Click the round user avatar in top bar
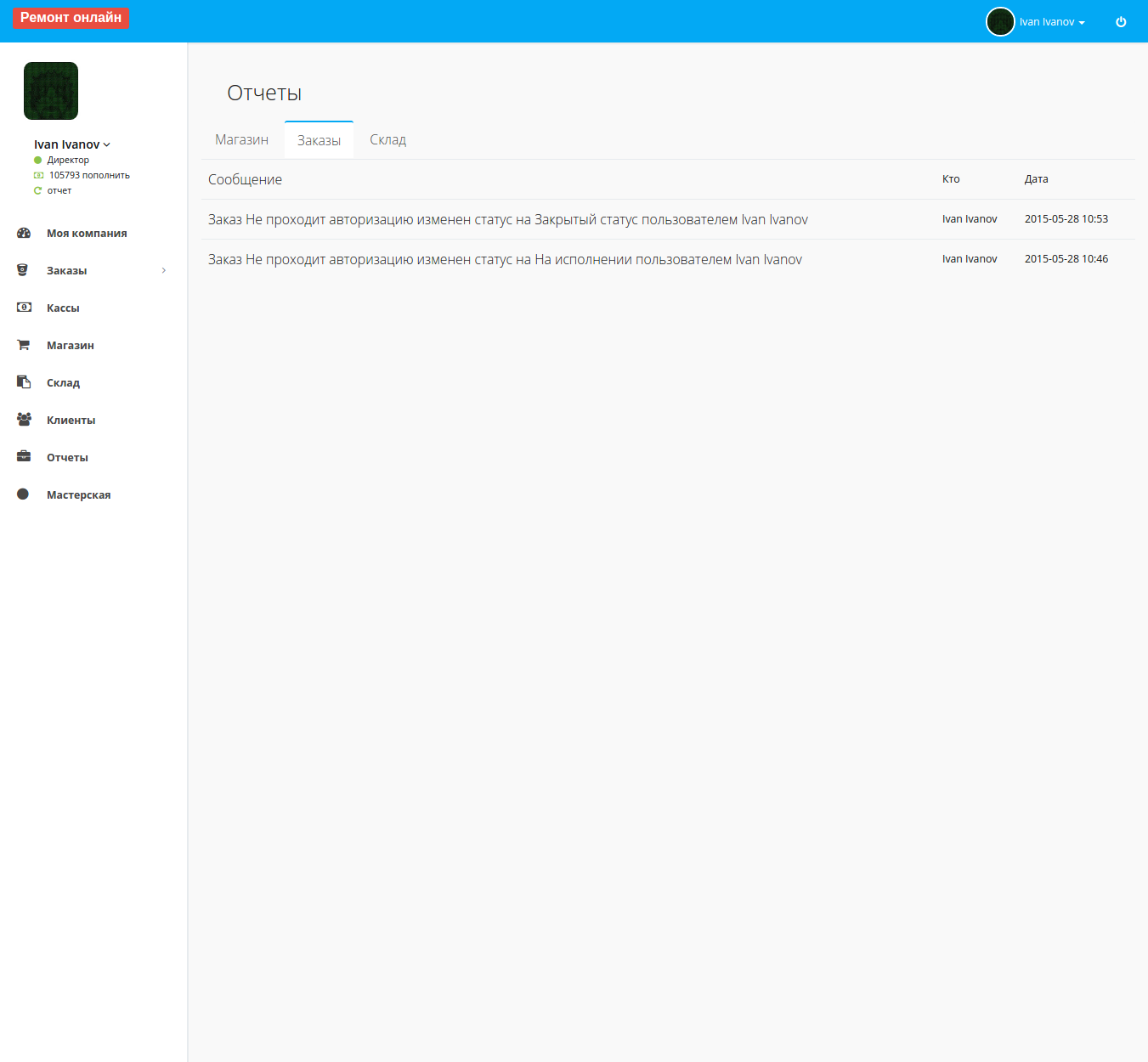The height and width of the screenshot is (1062, 1148). tap(1000, 22)
